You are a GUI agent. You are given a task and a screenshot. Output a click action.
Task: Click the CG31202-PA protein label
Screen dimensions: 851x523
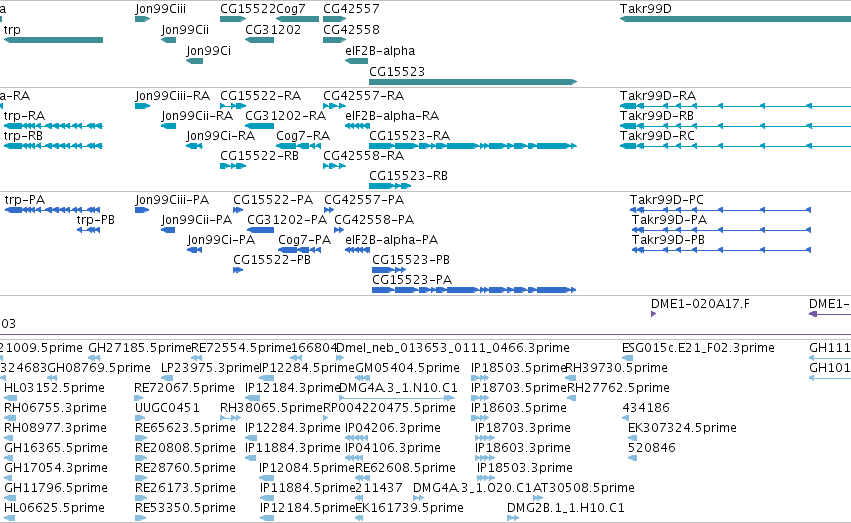[287, 220]
